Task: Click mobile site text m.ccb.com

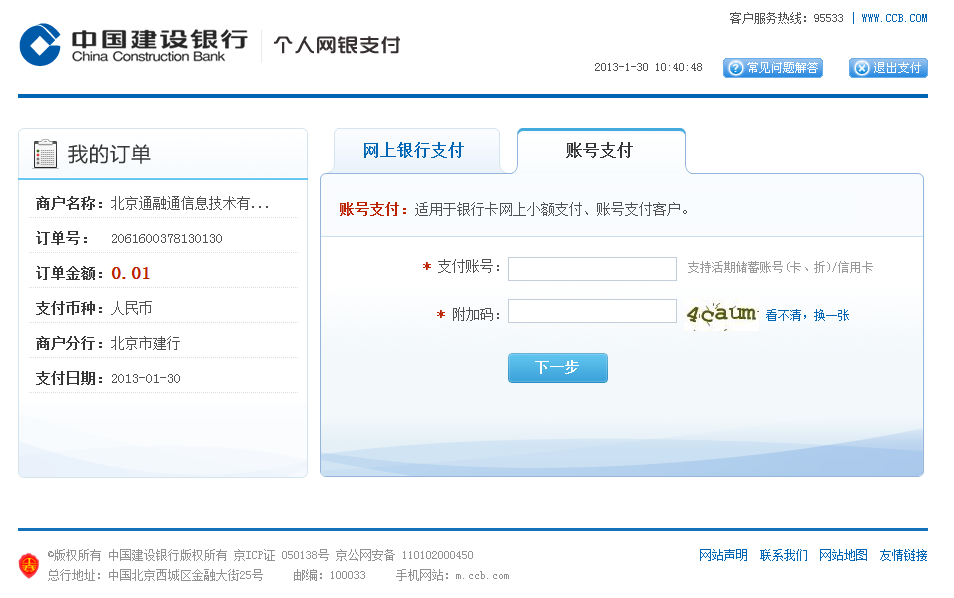Action: point(482,575)
